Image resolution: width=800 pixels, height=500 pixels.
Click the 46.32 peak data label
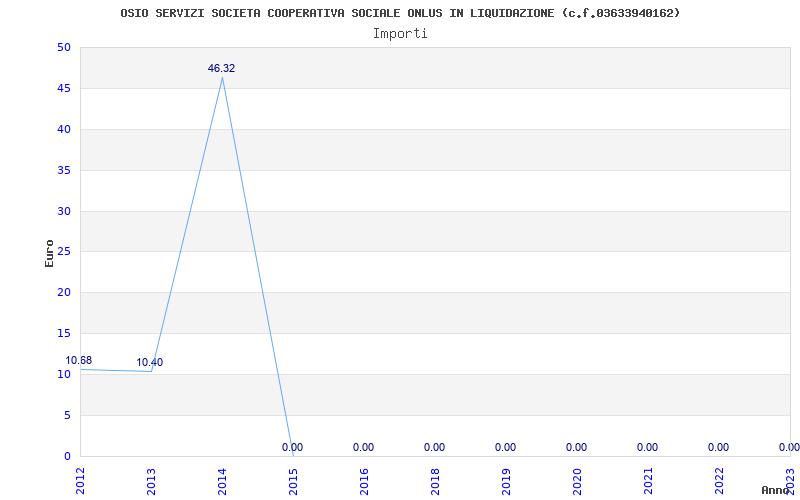point(221,68)
